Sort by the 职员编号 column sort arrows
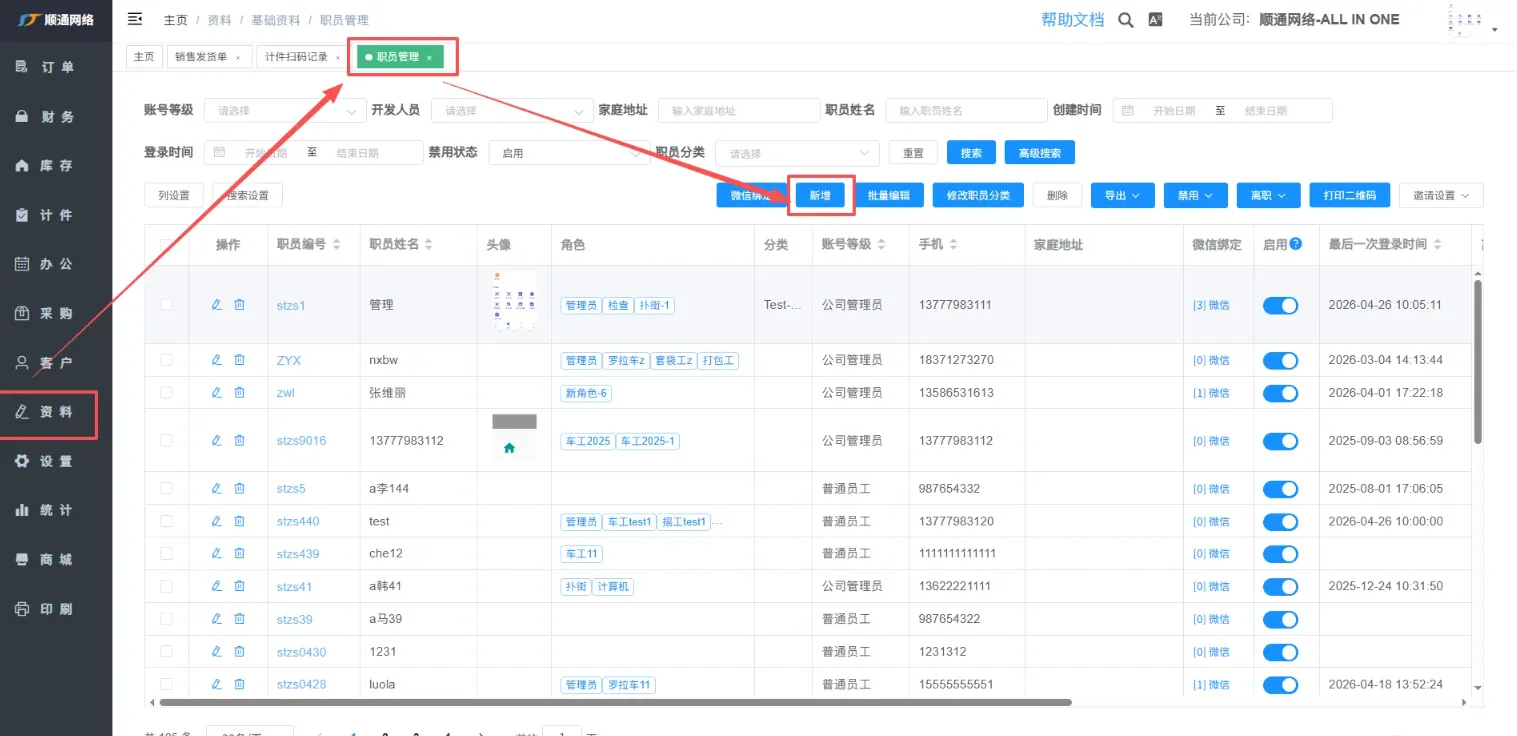1517x736 pixels. pos(336,245)
